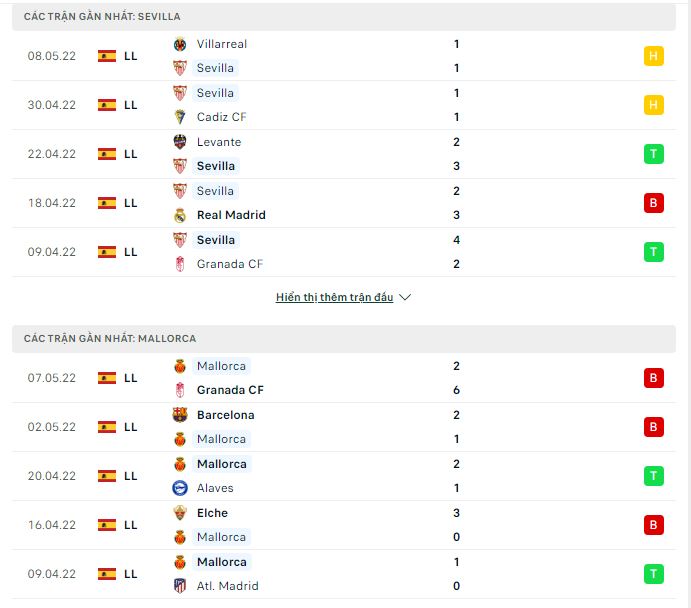The image size is (691, 608).
Task: Click red B badge for Mallorca-Granada CF
Action: pyautogui.click(x=654, y=378)
